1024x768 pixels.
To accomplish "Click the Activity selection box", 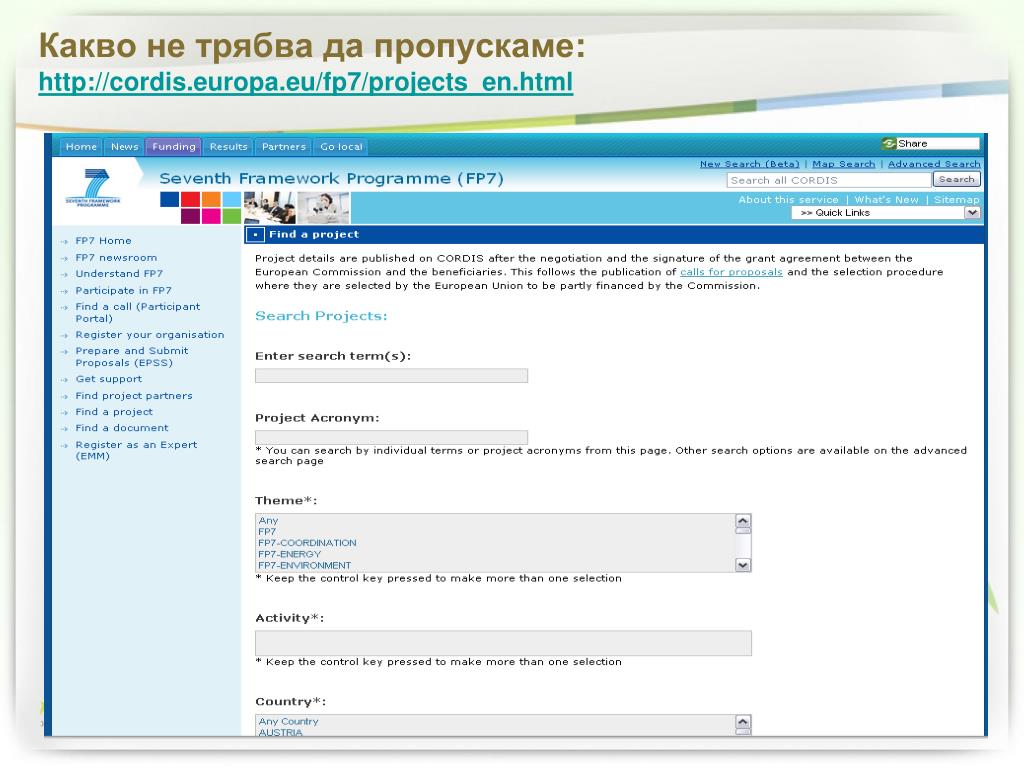I will pos(503,643).
